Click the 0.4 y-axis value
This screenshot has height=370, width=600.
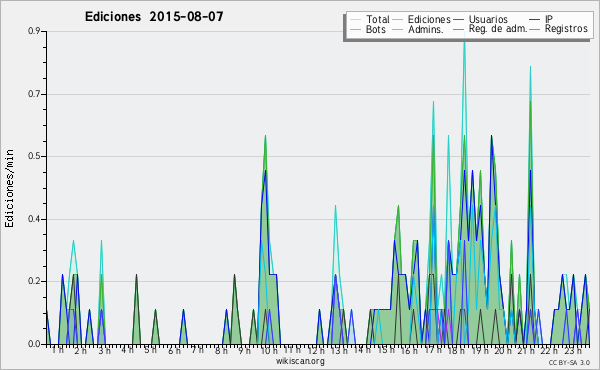click(34, 219)
